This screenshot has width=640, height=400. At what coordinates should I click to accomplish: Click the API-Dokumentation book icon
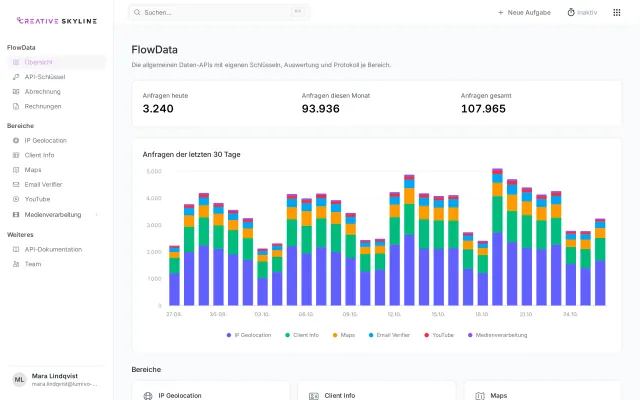(x=16, y=249)
